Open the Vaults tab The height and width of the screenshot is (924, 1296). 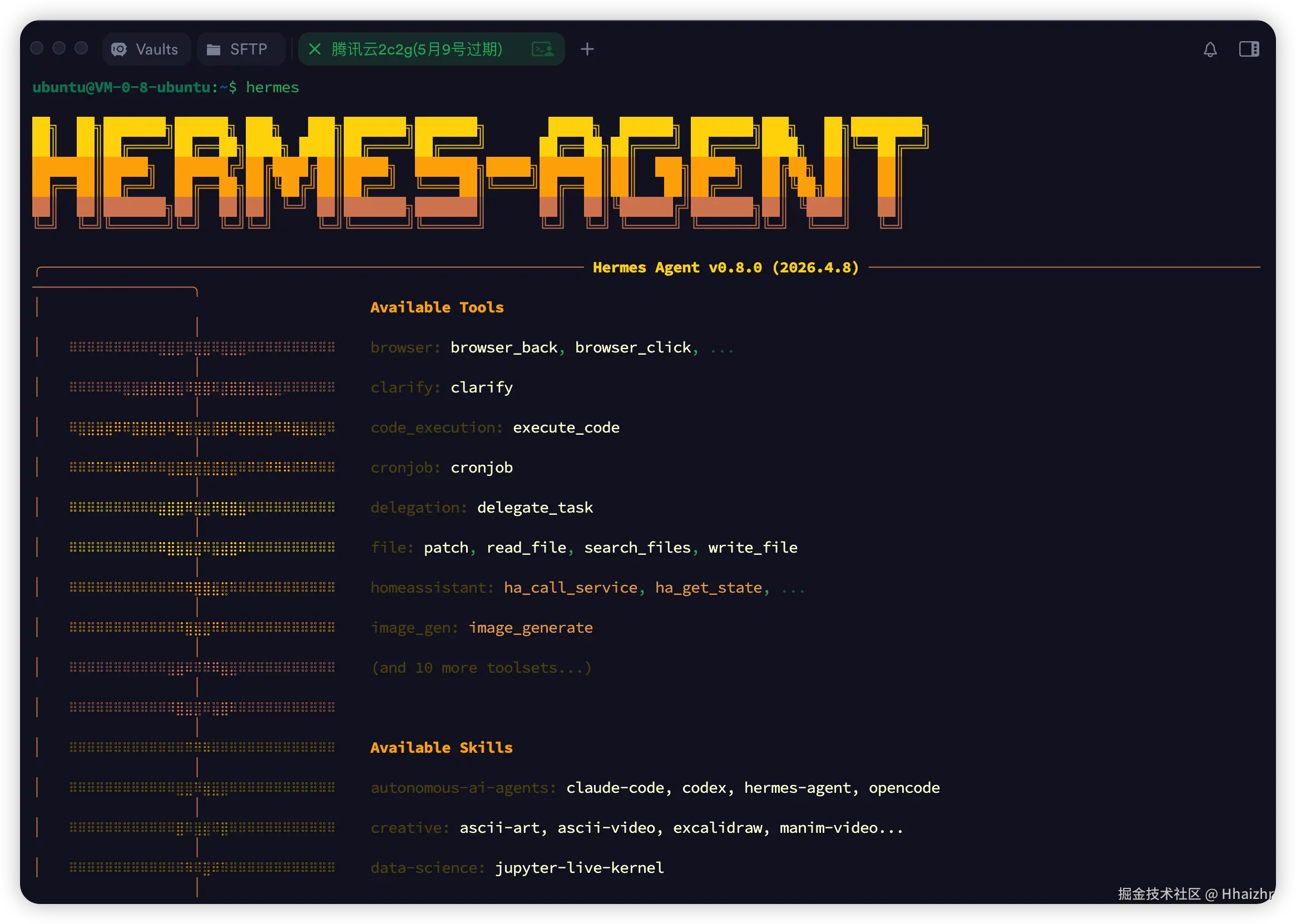pyautogui.click(x=146, y=49)
